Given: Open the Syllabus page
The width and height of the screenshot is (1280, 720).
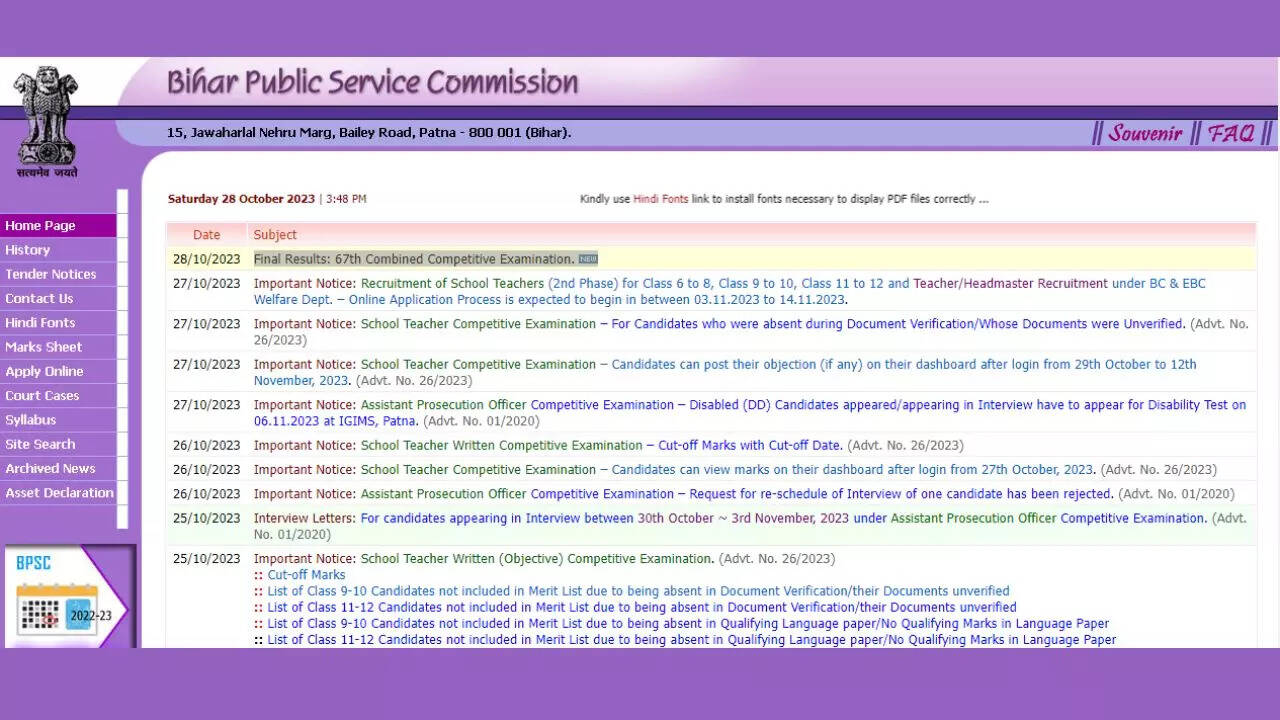Looking at the screenshot, I should coord(31,420).
